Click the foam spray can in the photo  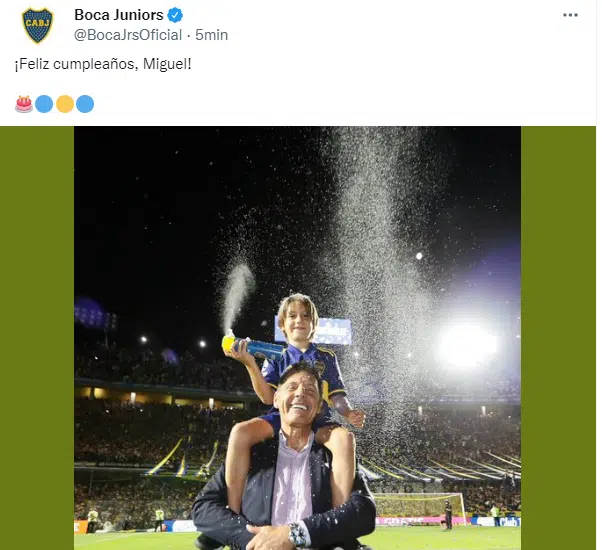(253, 345)
